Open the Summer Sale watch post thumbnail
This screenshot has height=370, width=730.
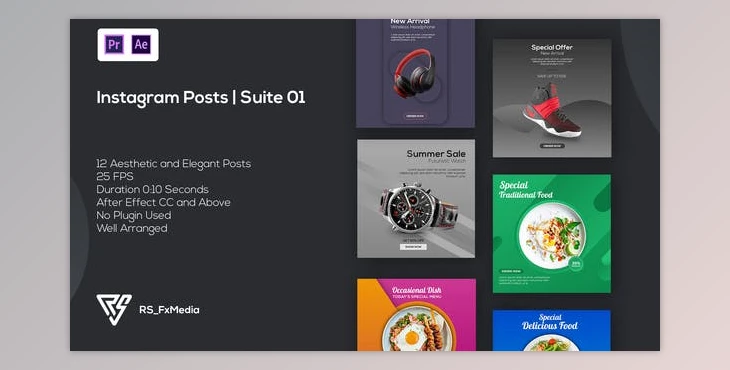pyautogui.click(x=416, y=198)
